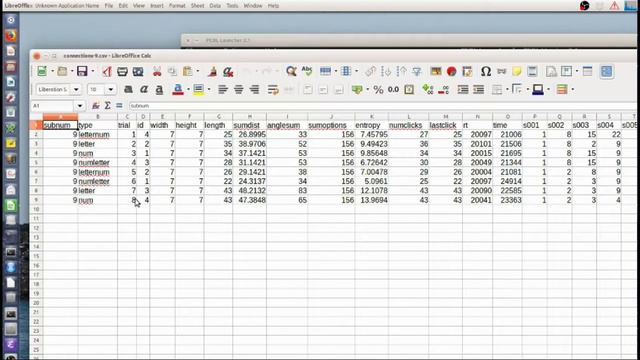Viewport: 640px width, 360px height.
Task: Apply the Background Color swatch
Action: 538,89
